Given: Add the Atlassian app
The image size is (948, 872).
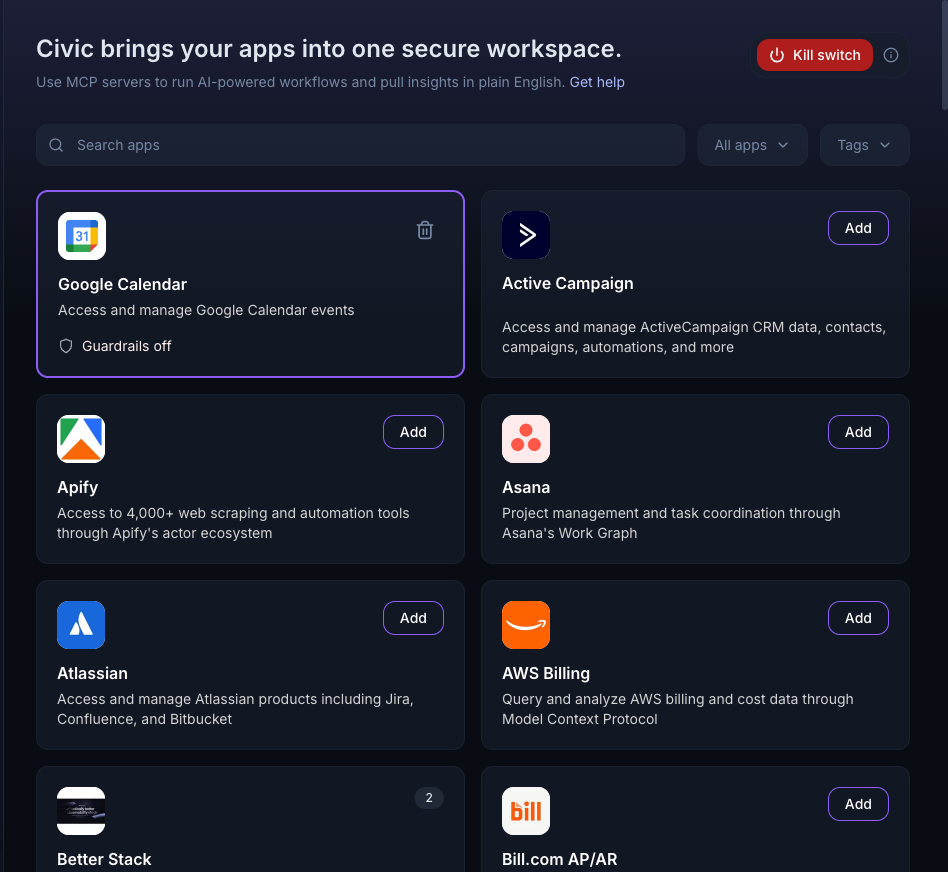Looking at the screenshot, I should tap(413, 618).
